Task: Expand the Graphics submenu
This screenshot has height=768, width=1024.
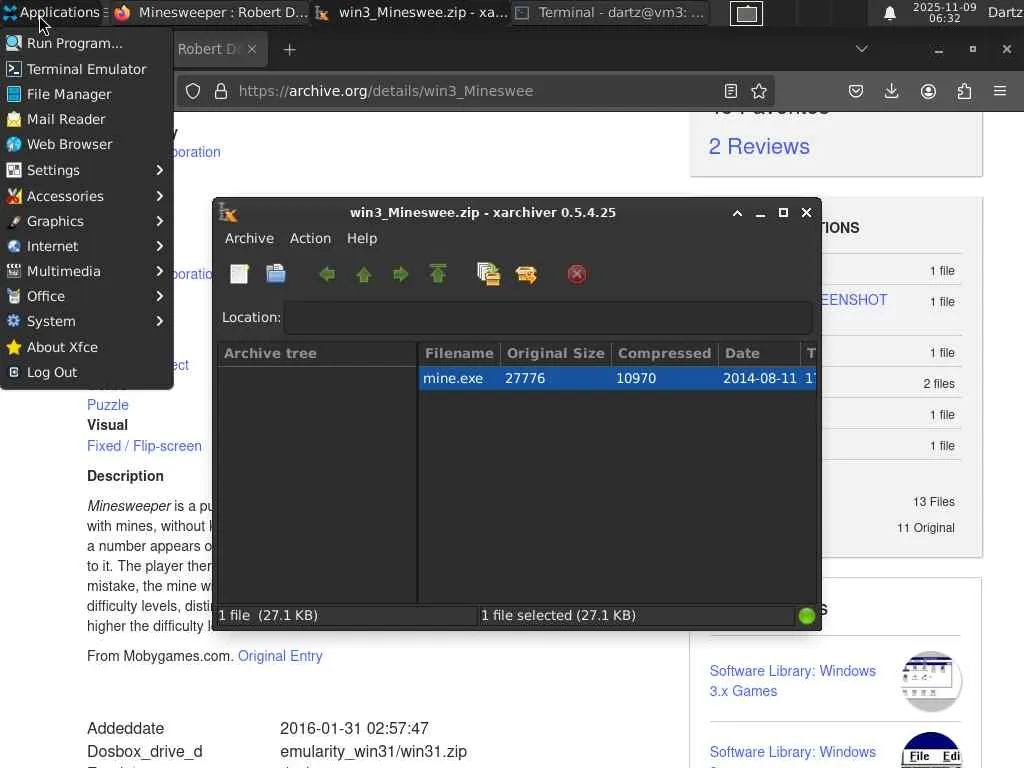Action: point(86,221)
